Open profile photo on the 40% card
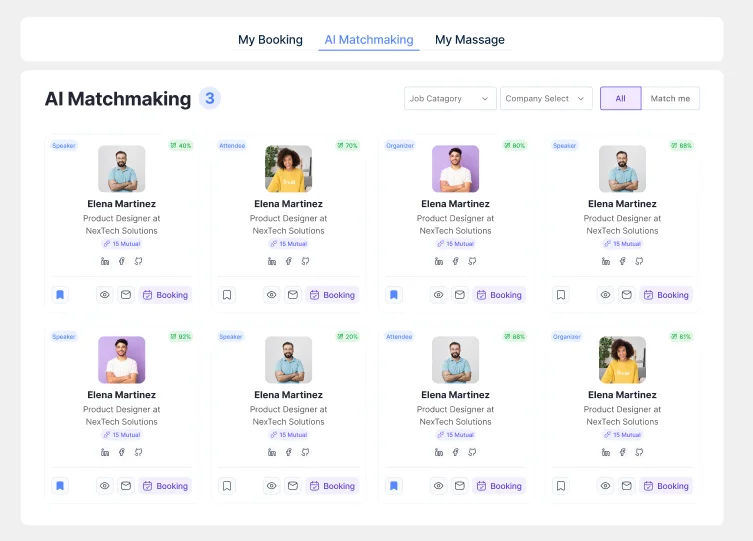753x541 pixels. pyautogui.click(x=121, y=168)
